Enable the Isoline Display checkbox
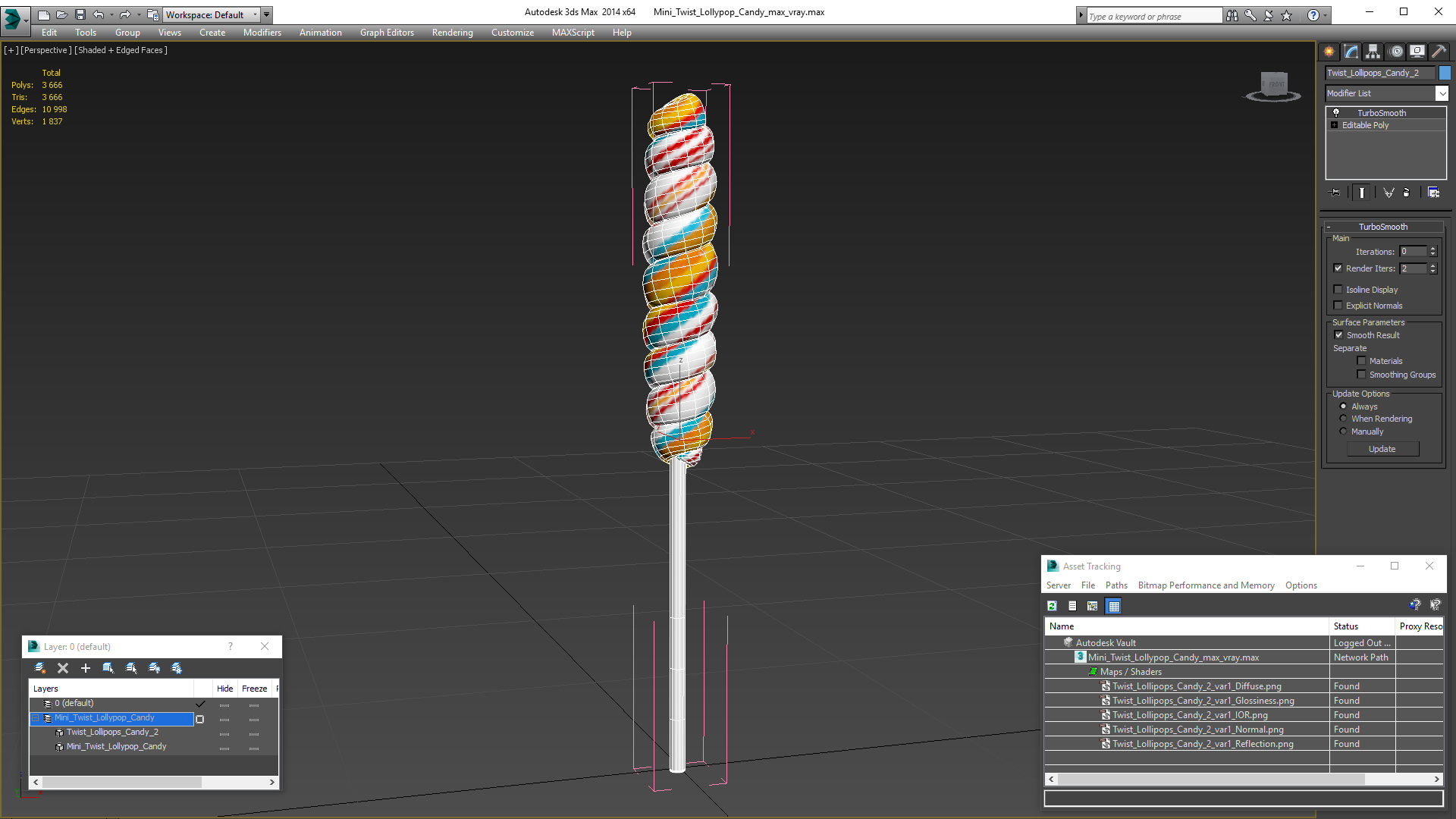 1338,290
